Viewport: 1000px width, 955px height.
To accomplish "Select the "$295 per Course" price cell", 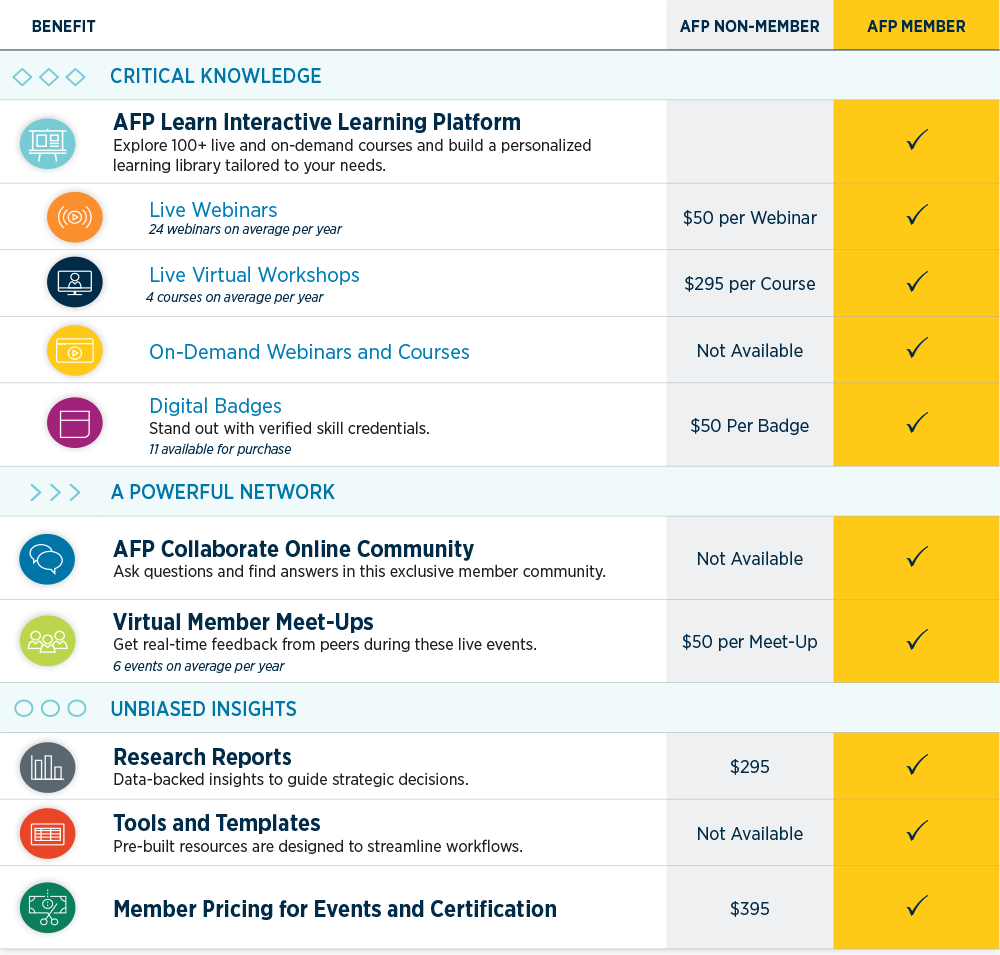I will pyautogui.click(x=750, y=284).
